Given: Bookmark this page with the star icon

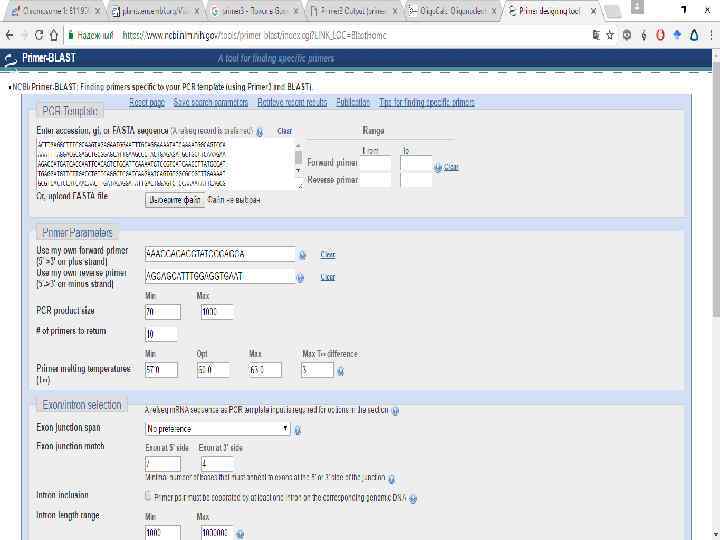Looking at the screenshot, I should [x=610, y=35].
